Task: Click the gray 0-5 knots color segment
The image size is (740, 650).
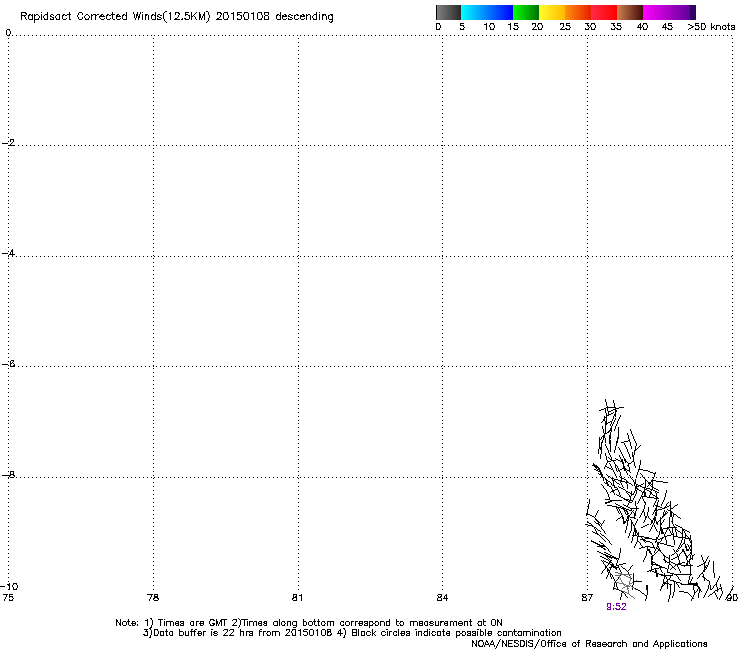Action: (448, 12)
